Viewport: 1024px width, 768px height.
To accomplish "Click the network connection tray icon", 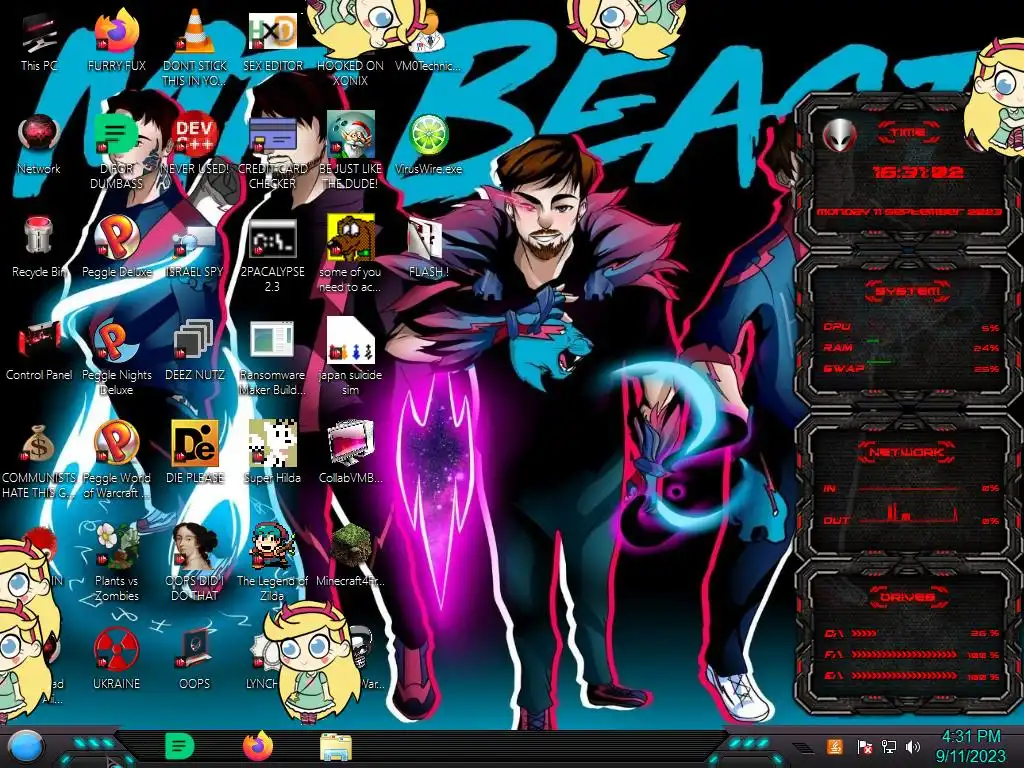I will tap(889, 746).
